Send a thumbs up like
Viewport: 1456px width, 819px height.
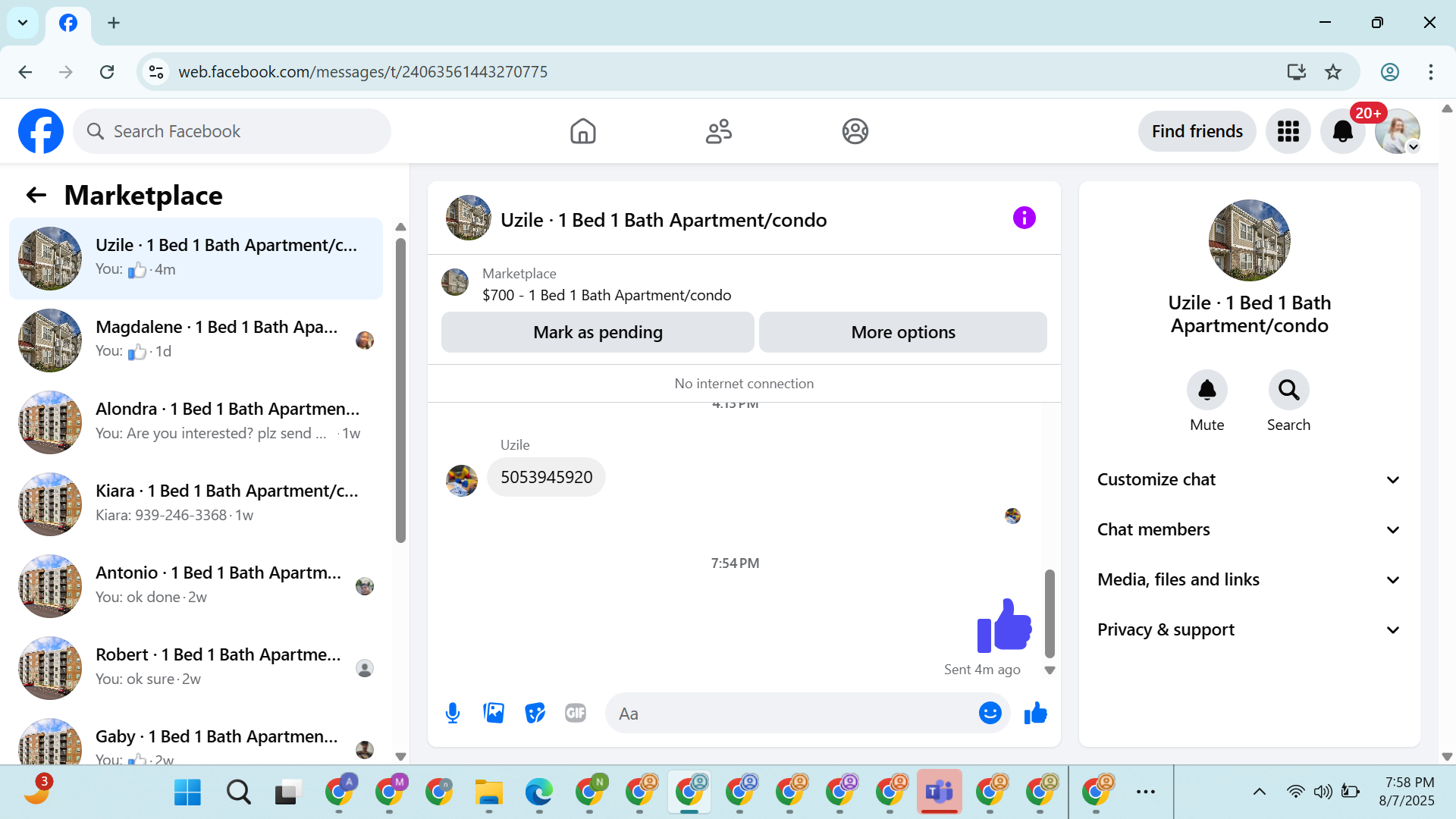1035,713
